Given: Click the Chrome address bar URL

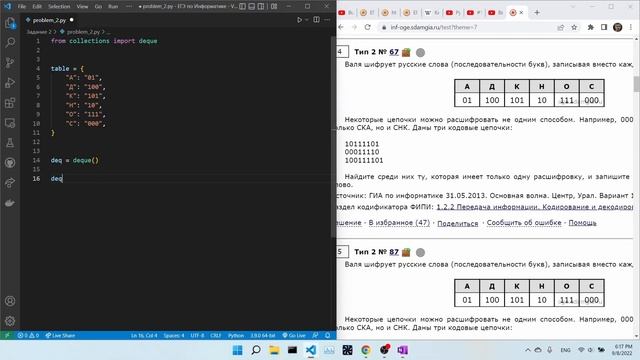Looking at the screenshot, I should 433,27.
